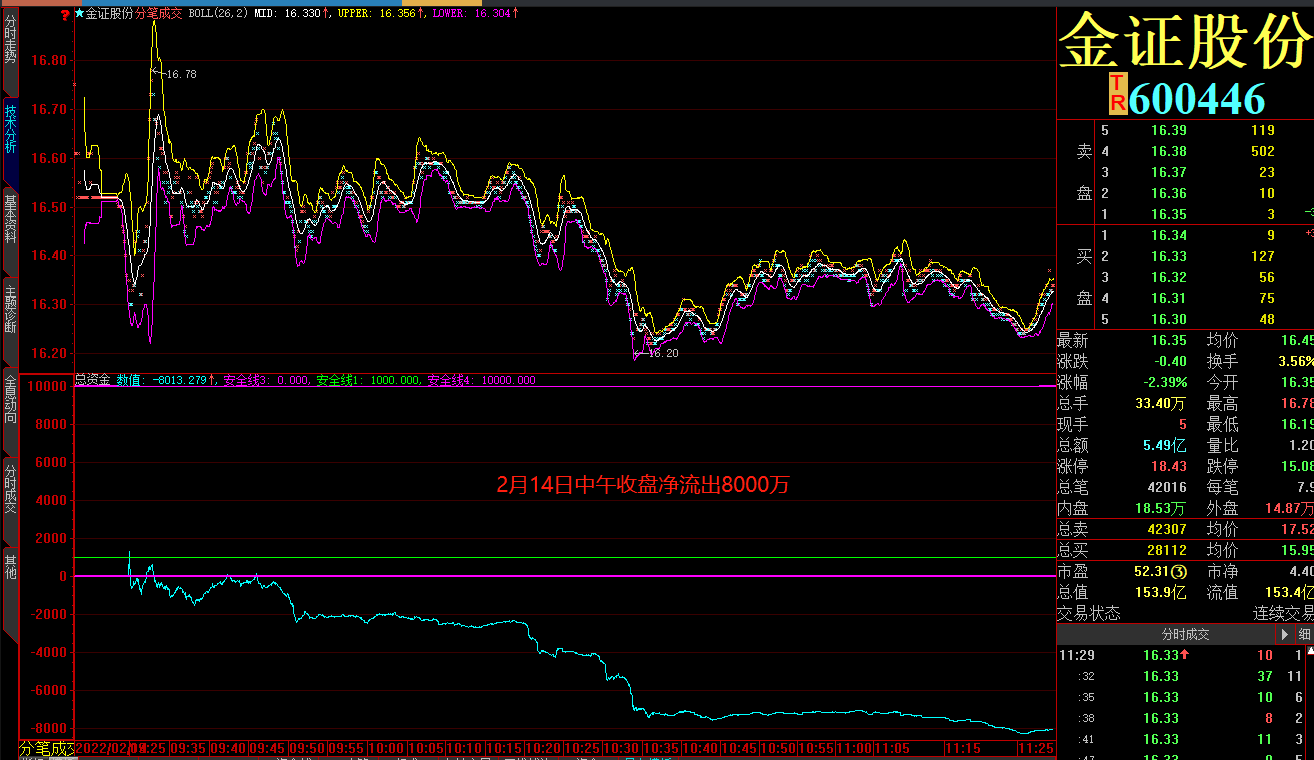Click the up arrow next to 11:29 price
This screenshot has width=1314, height=760.
[1185, 655]
